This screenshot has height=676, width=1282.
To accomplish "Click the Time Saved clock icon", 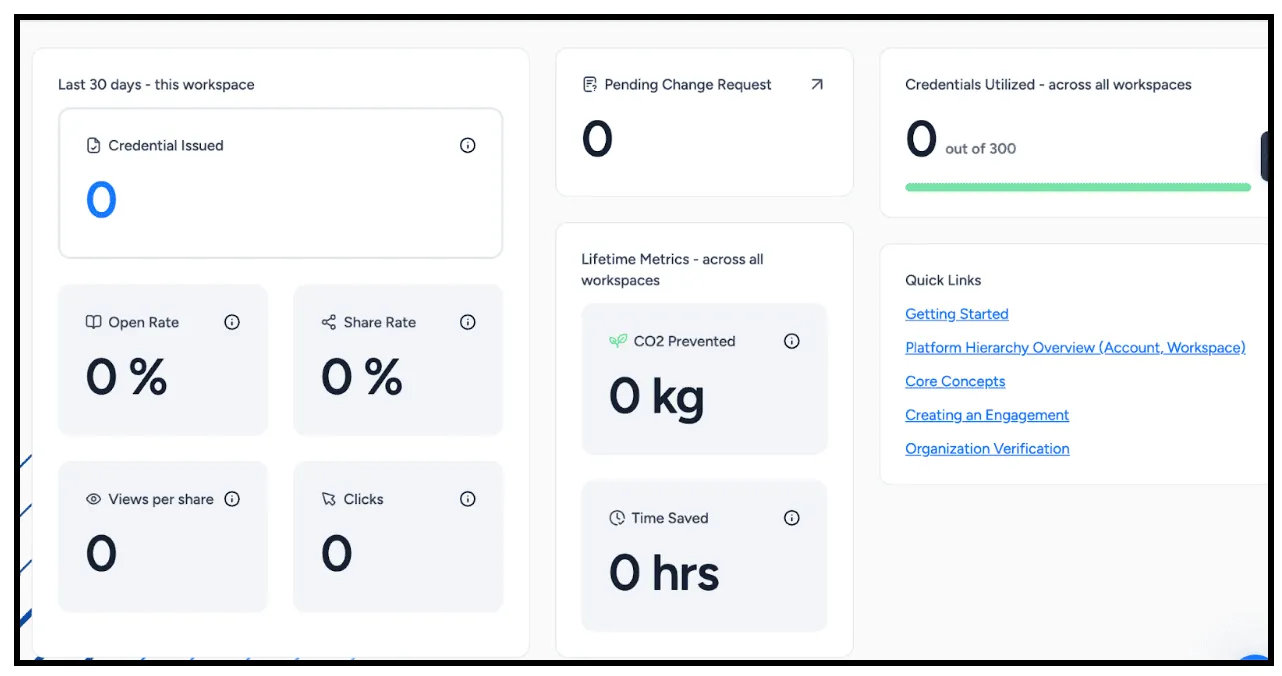I will [617, 518].
